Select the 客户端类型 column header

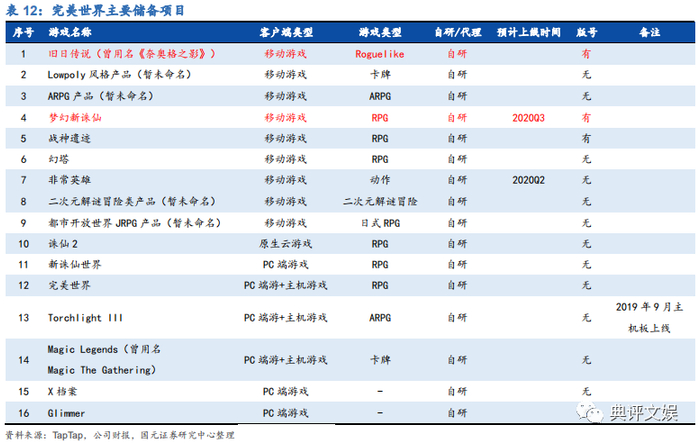(286, 32)
